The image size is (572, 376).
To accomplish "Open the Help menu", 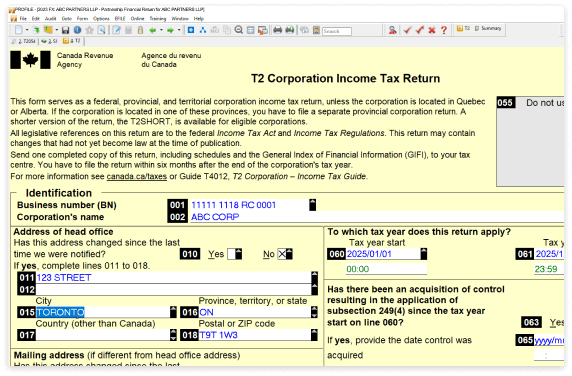I will point(199,19).
